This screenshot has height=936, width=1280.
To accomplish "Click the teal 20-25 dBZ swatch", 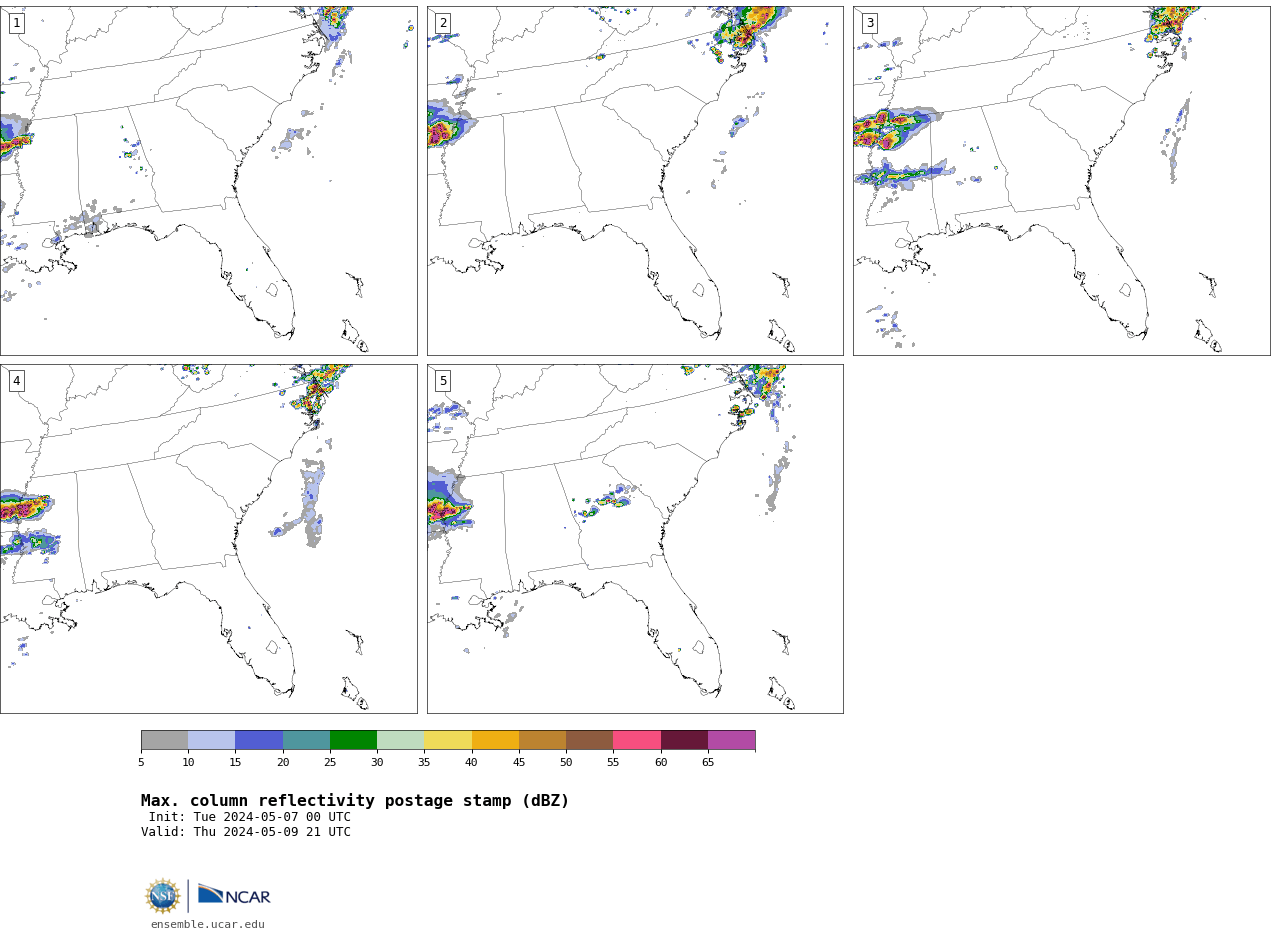I will tap(306, 740).
